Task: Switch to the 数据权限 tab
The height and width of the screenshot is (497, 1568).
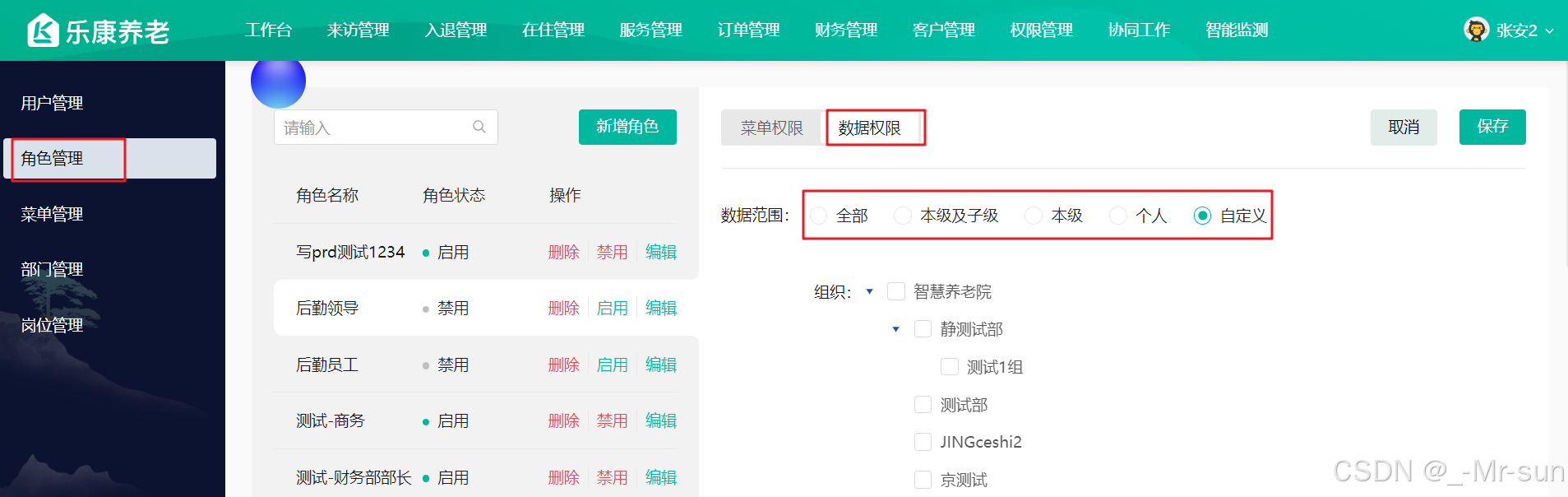Action: coord(870,128)
